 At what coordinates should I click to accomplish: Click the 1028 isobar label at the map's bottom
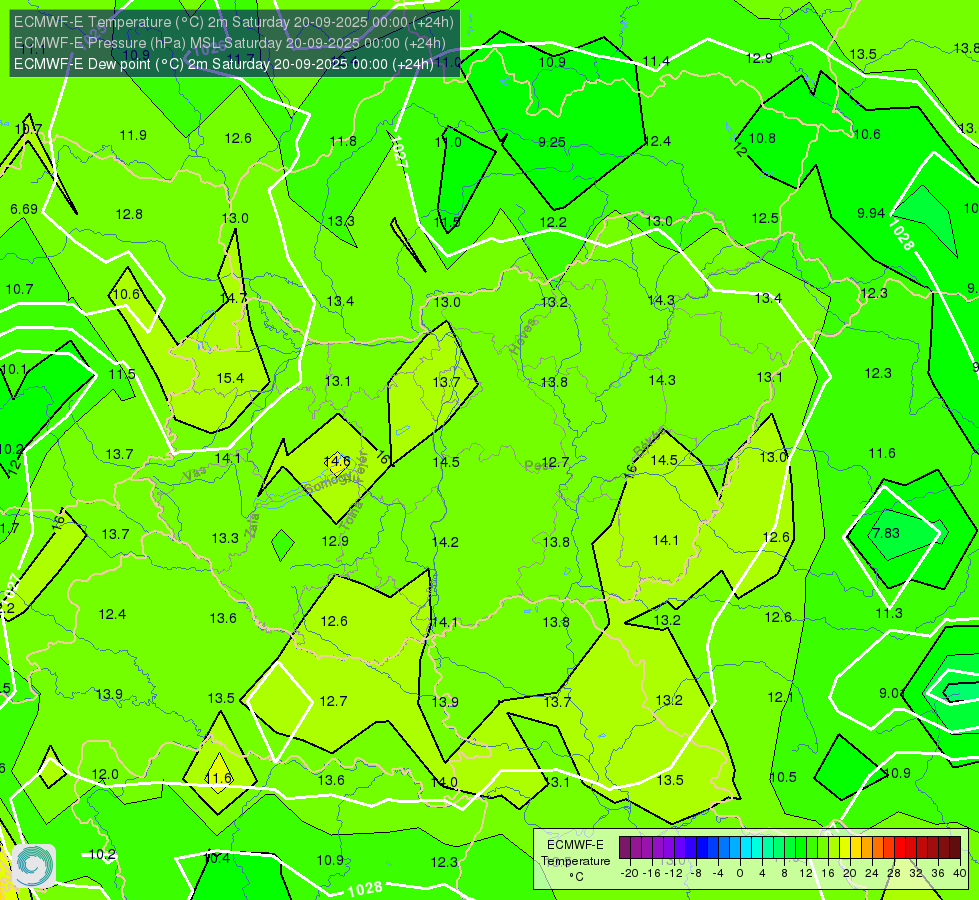[x=365, y=889]
